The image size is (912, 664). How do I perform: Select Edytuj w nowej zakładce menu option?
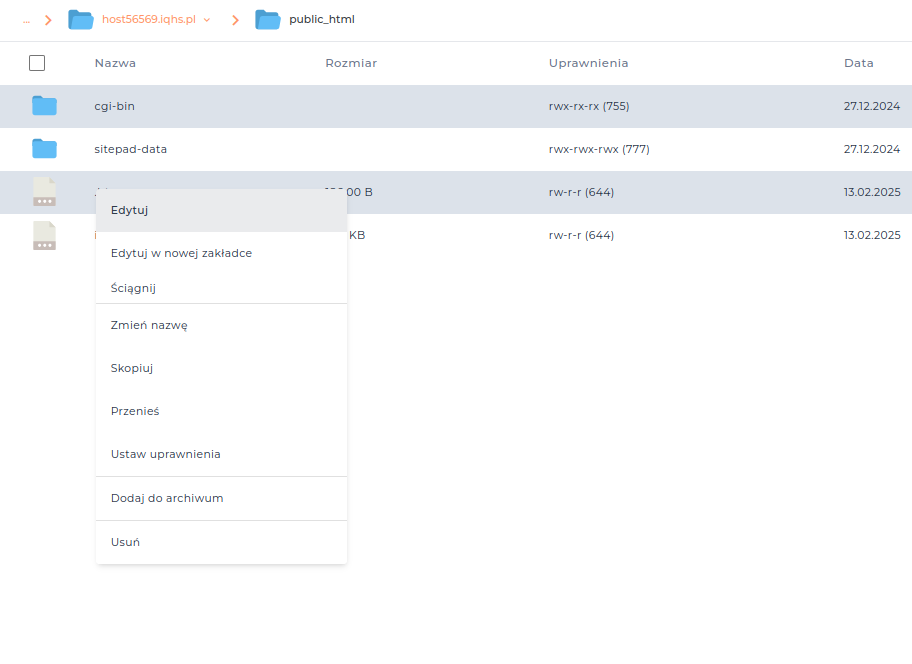[x=181, y=253]
